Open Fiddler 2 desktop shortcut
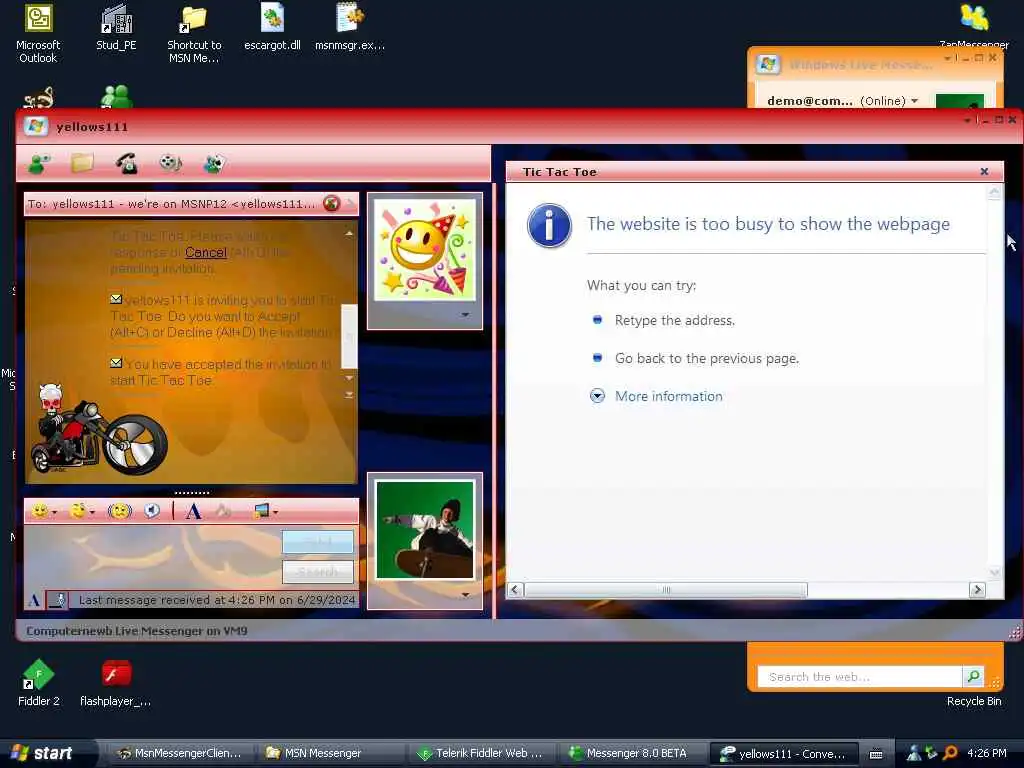This screenshot has width=1024, height=768. pyautogui.click(x=39, y=682)
